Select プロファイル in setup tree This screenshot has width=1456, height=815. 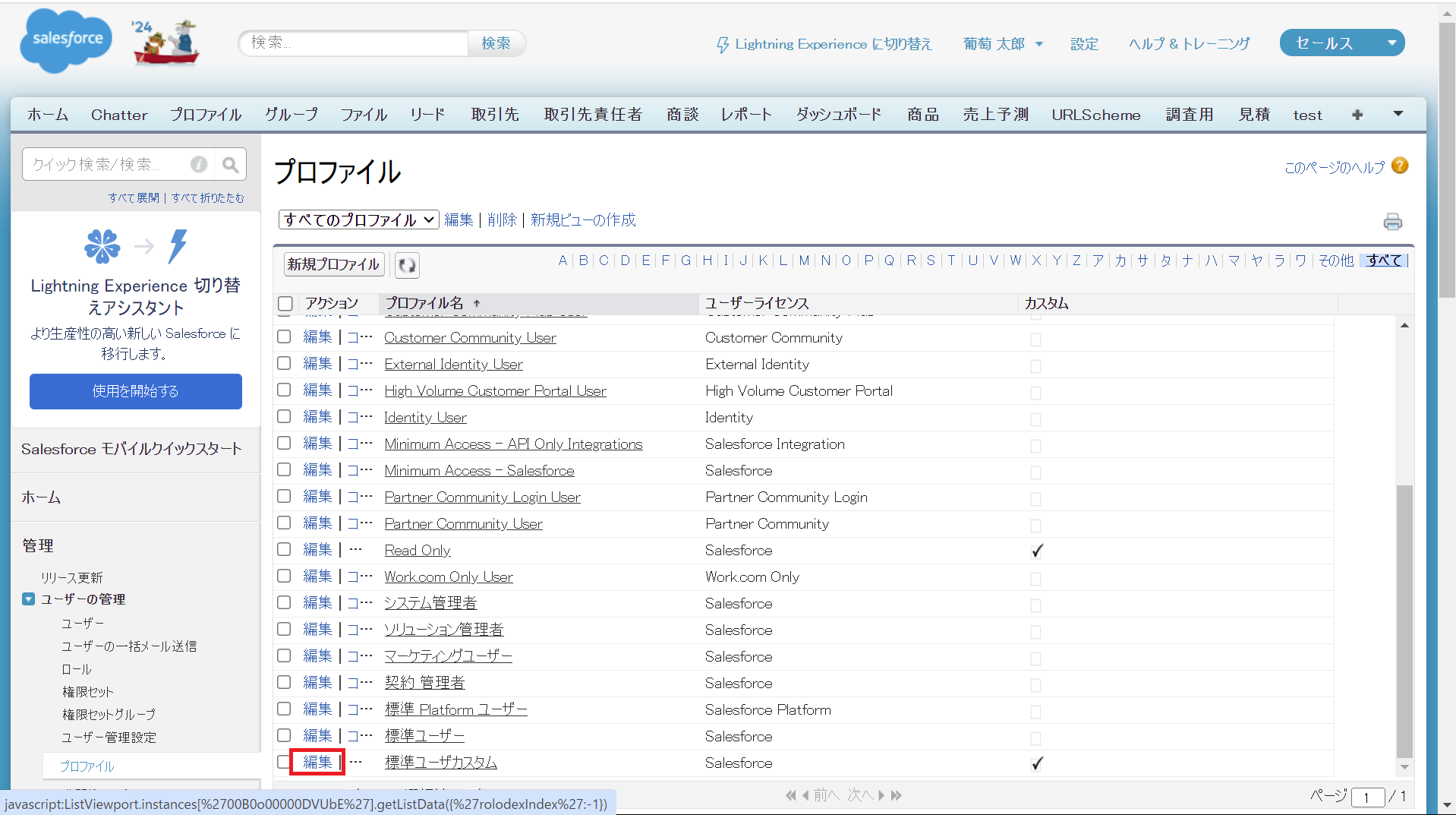87,766
